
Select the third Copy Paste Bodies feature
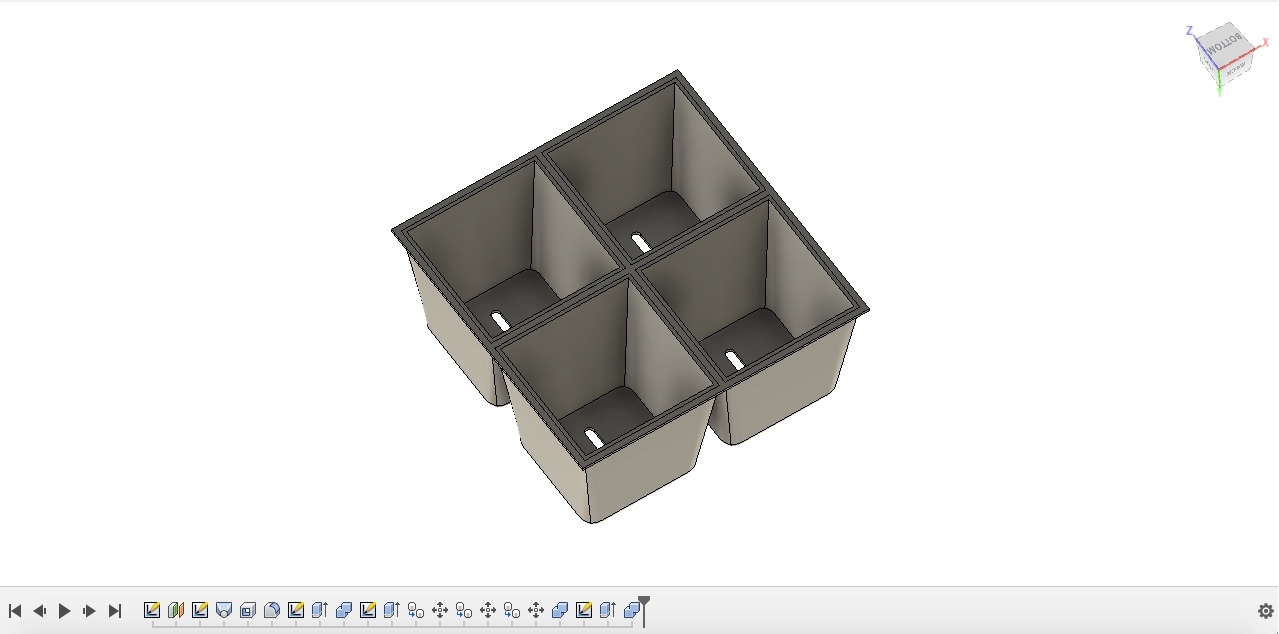click(x=512, y=610)
